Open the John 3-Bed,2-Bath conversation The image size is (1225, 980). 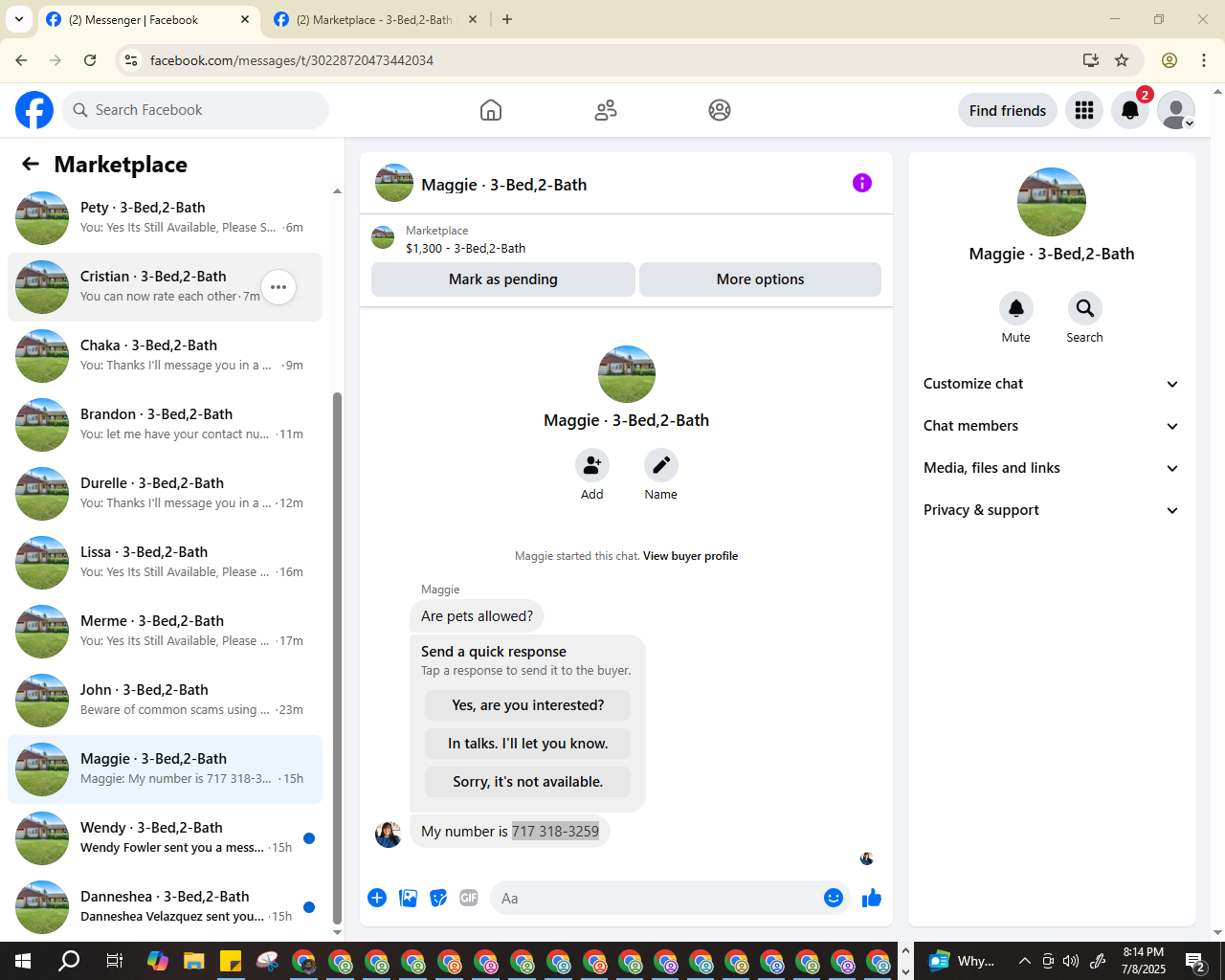[165, 701]
